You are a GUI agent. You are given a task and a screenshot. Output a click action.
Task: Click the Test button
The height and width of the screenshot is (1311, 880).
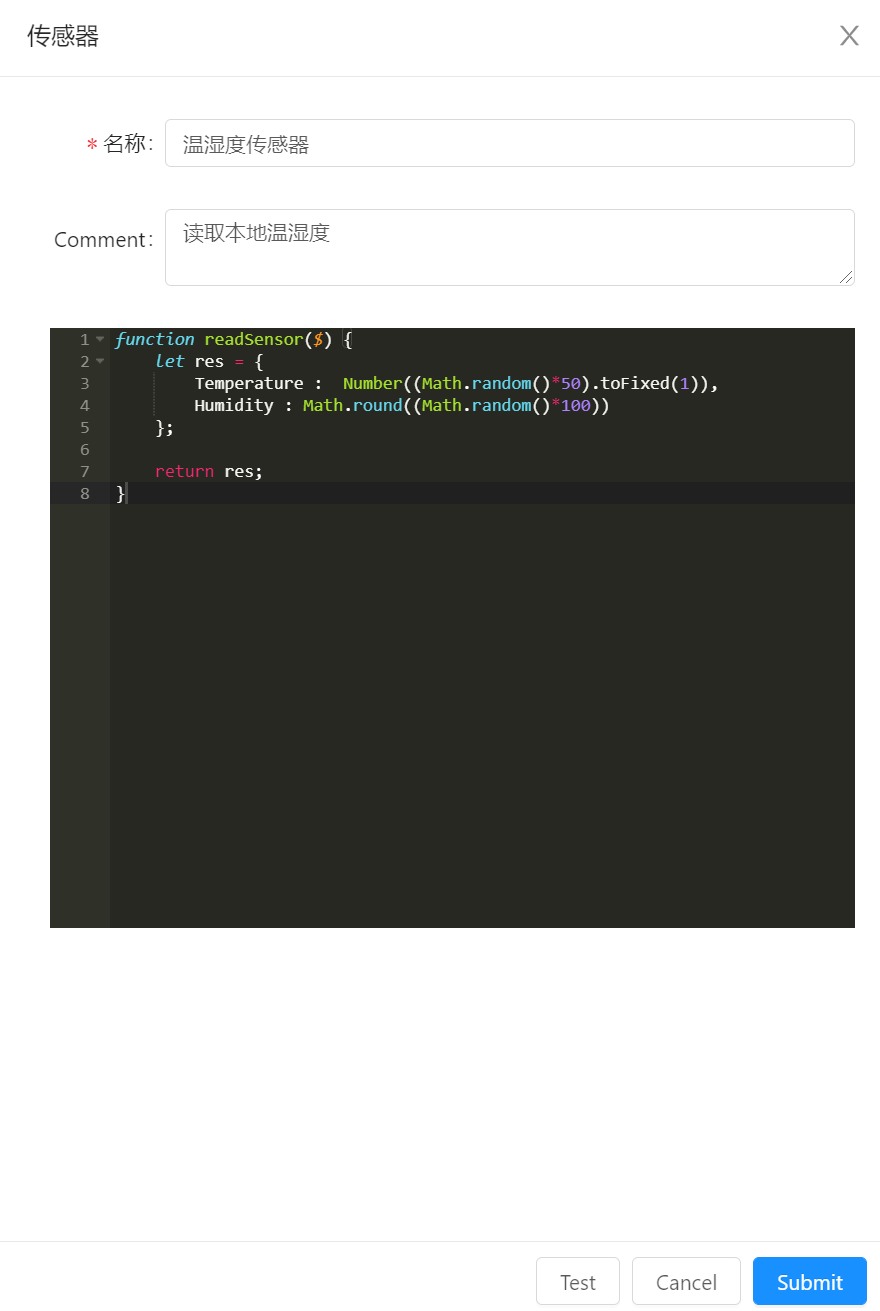(x=578, y=1281)
